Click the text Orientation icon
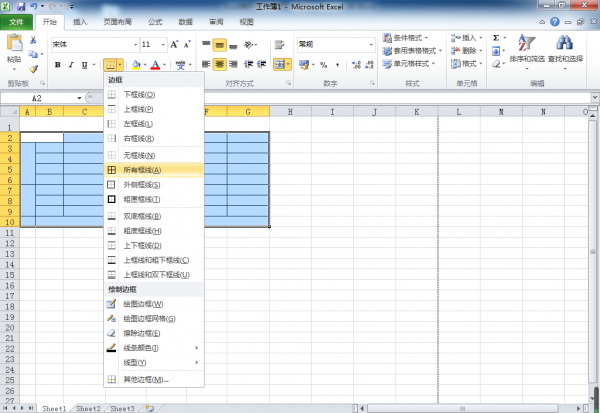 [249, 45]
